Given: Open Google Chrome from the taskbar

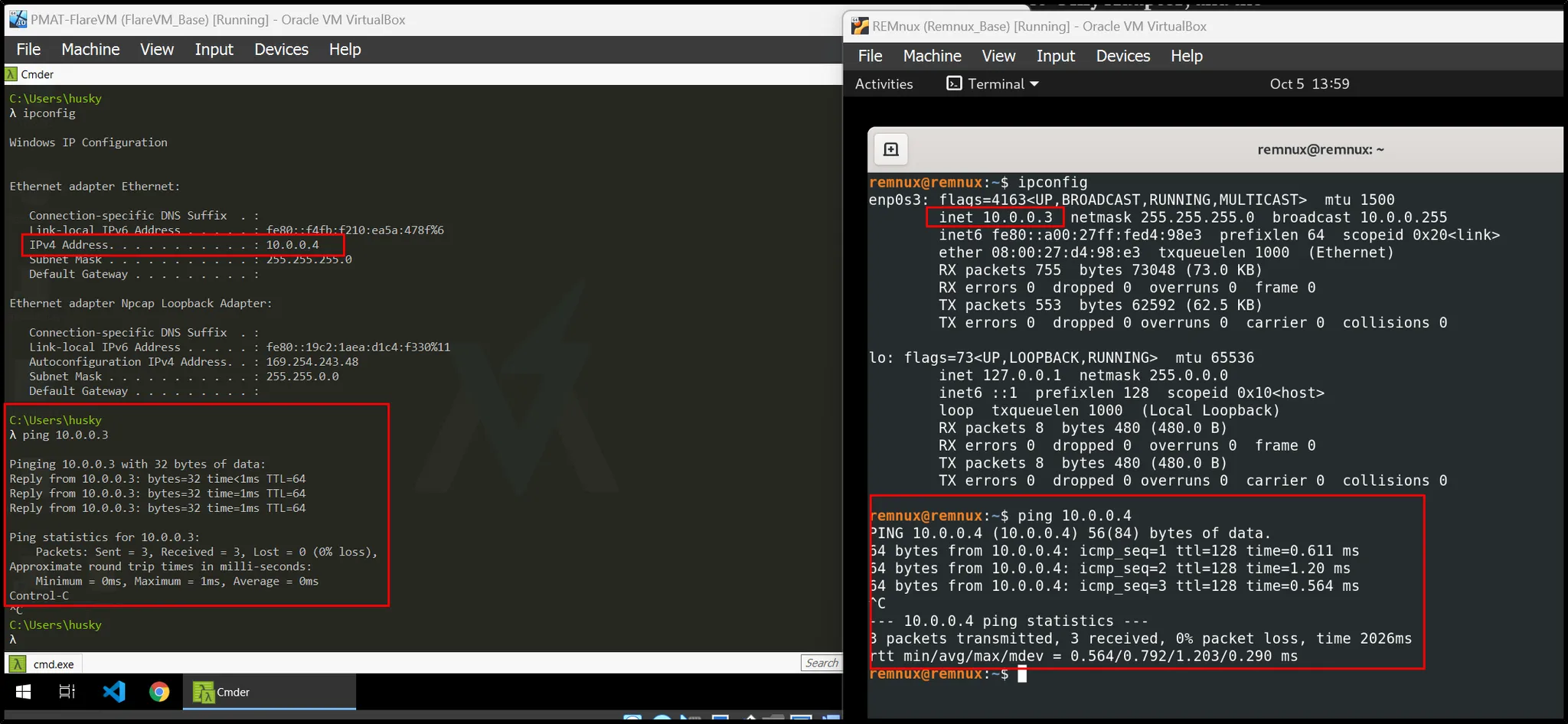Looking at the screenshot, I should coord(159,692).
